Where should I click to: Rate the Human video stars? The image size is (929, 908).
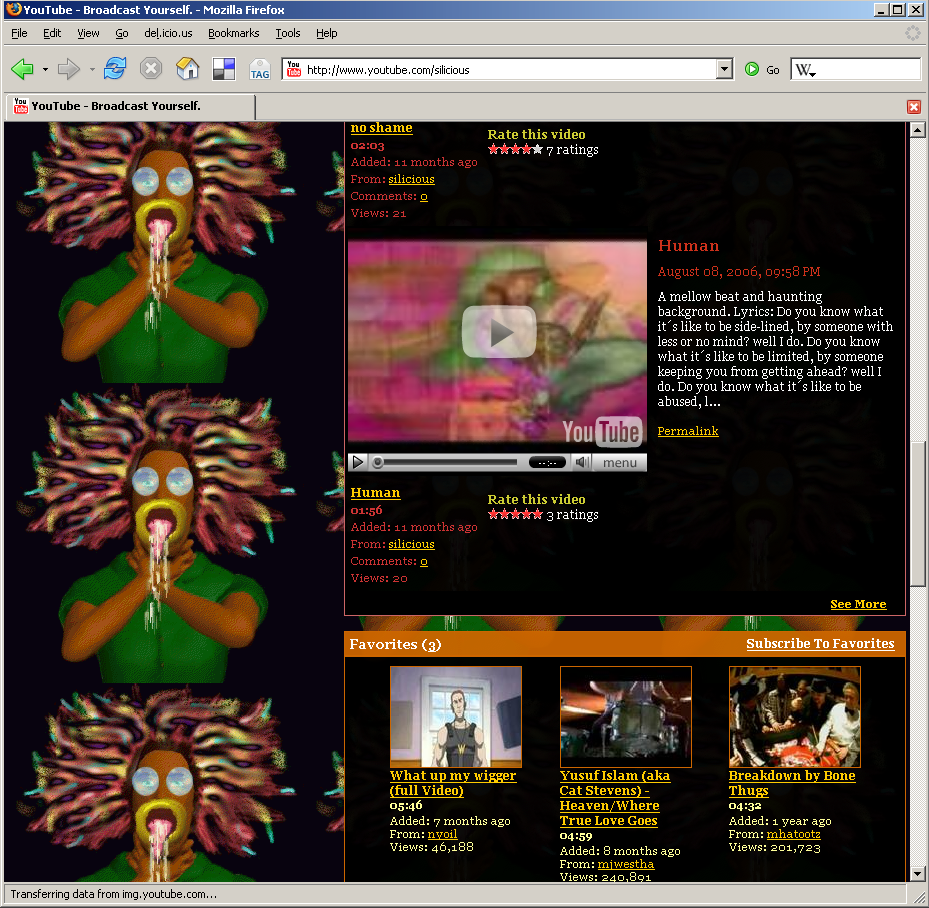coord(515,514)
